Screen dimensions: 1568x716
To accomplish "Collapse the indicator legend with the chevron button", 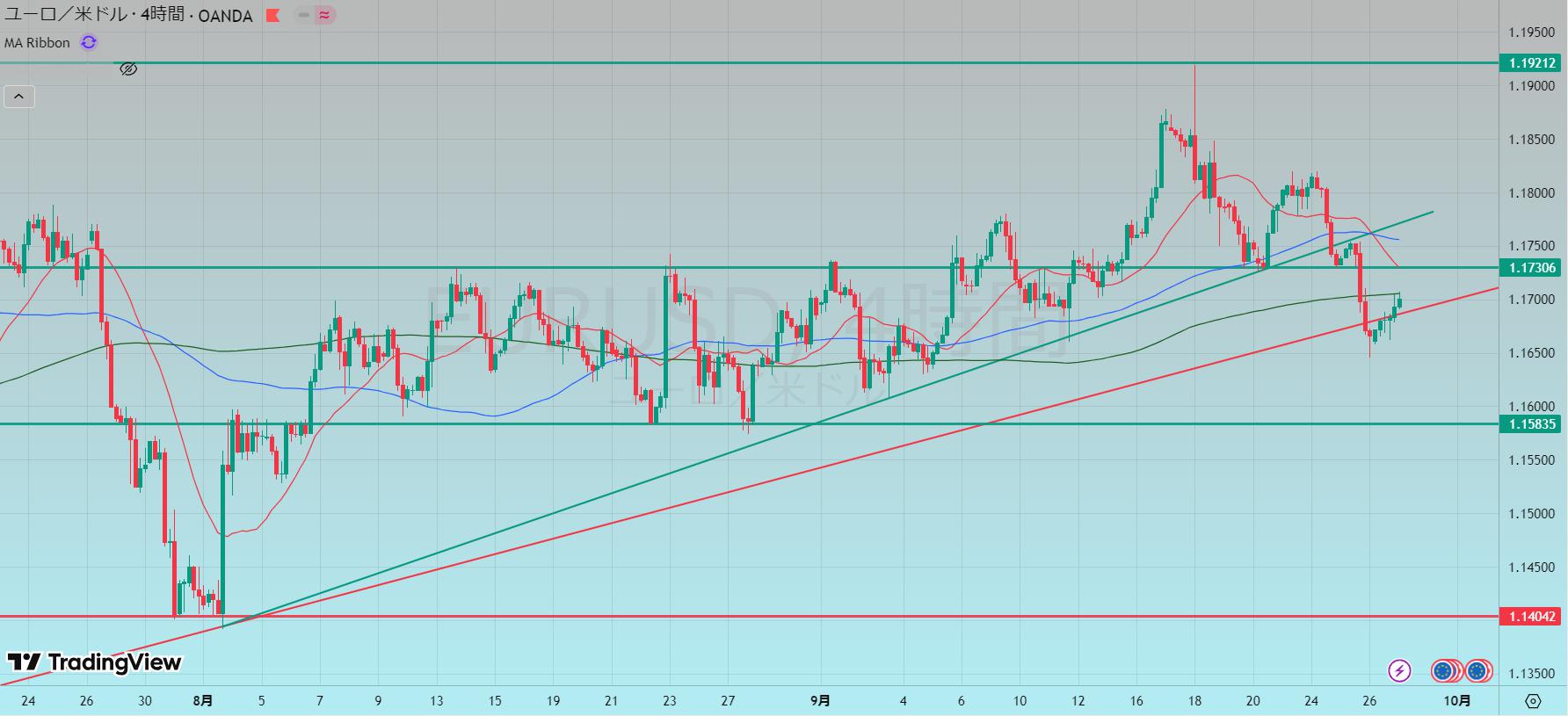I will point(19,97).
